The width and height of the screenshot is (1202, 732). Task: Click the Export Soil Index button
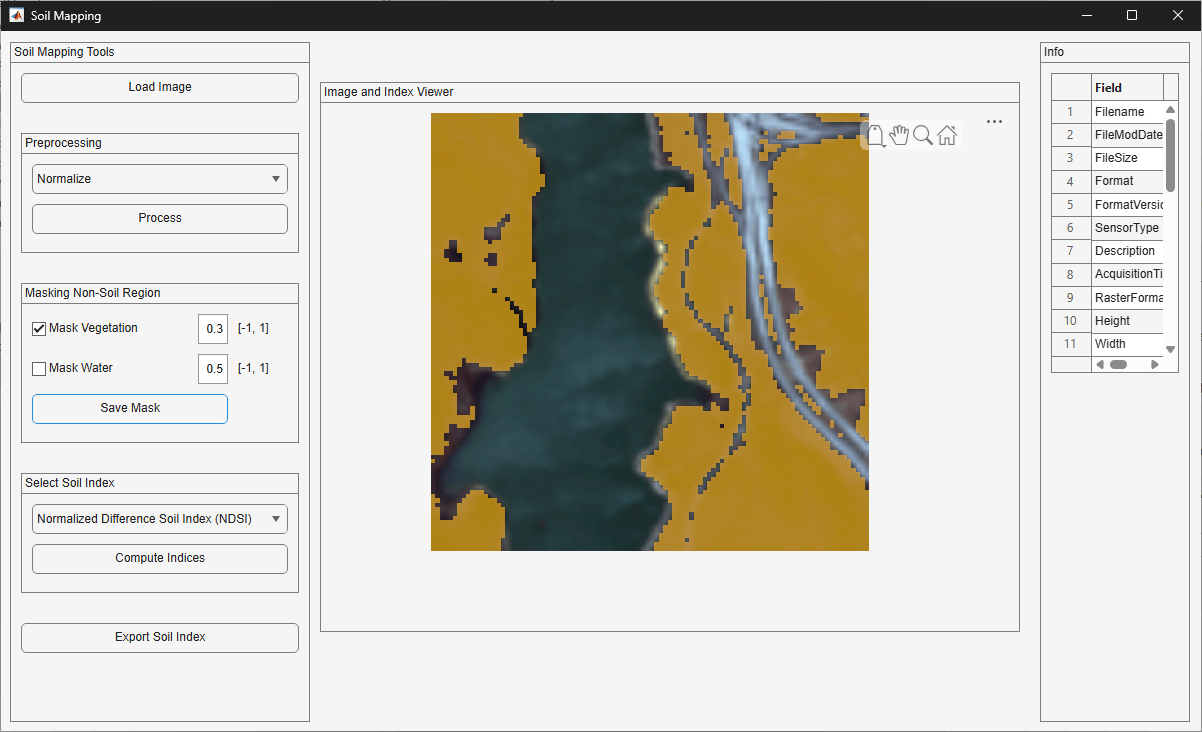tap(160, 637)
